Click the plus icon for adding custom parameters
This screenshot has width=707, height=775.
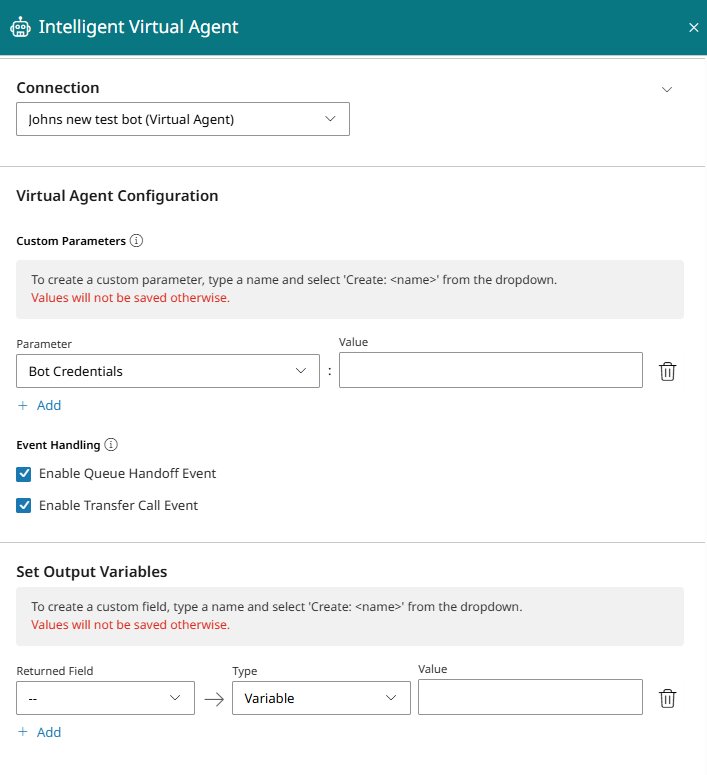pos(23,405)
